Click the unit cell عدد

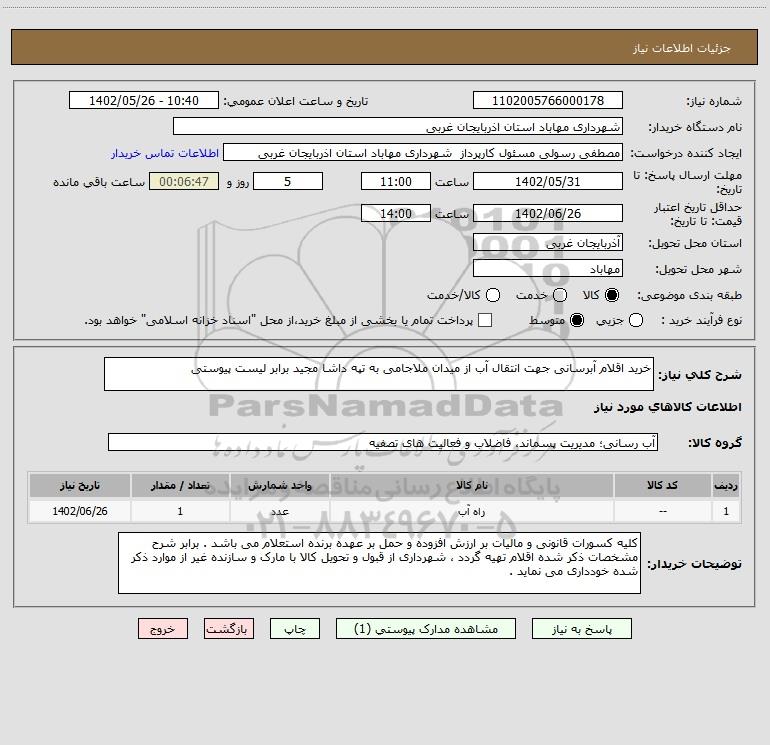[279, 511]
